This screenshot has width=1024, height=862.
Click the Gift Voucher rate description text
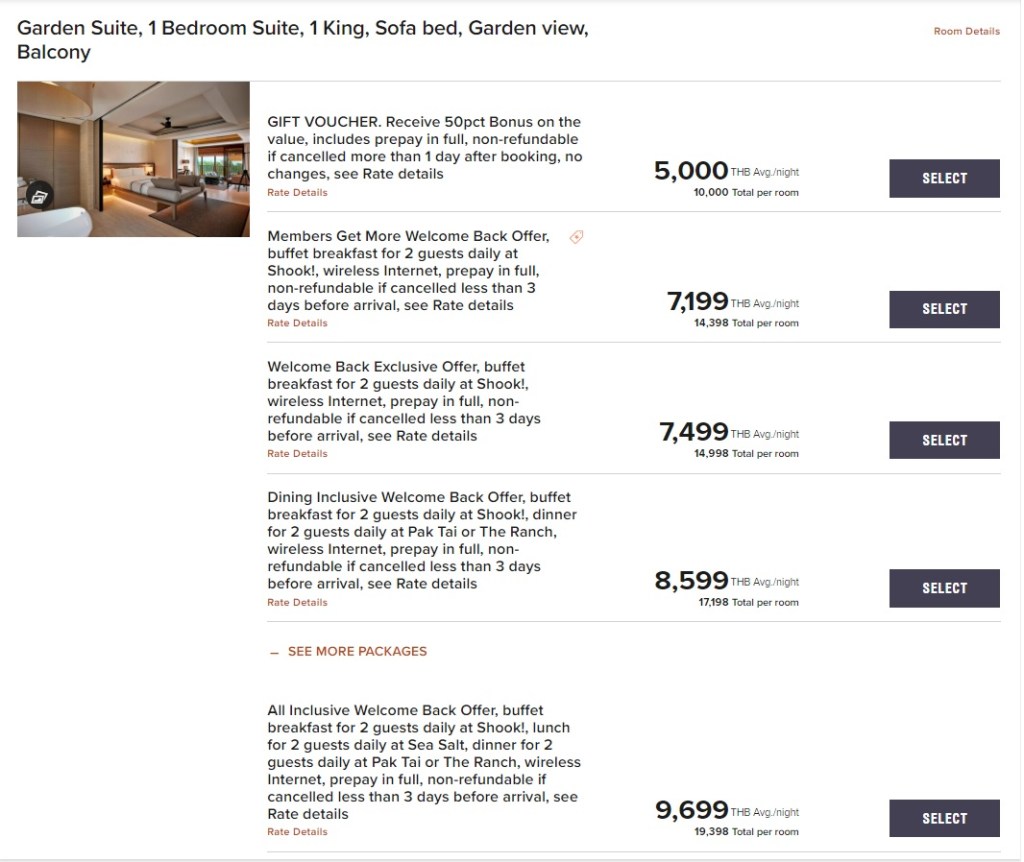pos(424,148)
